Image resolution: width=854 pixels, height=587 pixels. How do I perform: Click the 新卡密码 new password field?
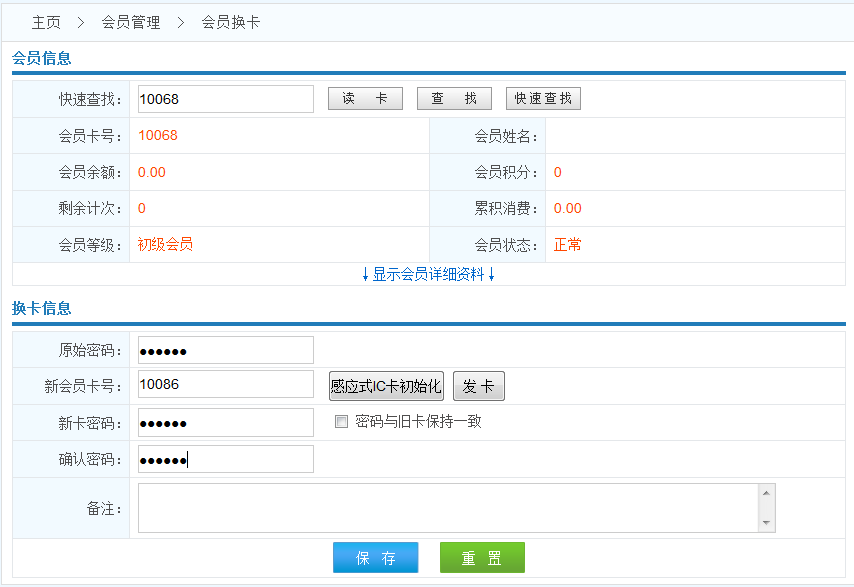(x=225, y=422)
